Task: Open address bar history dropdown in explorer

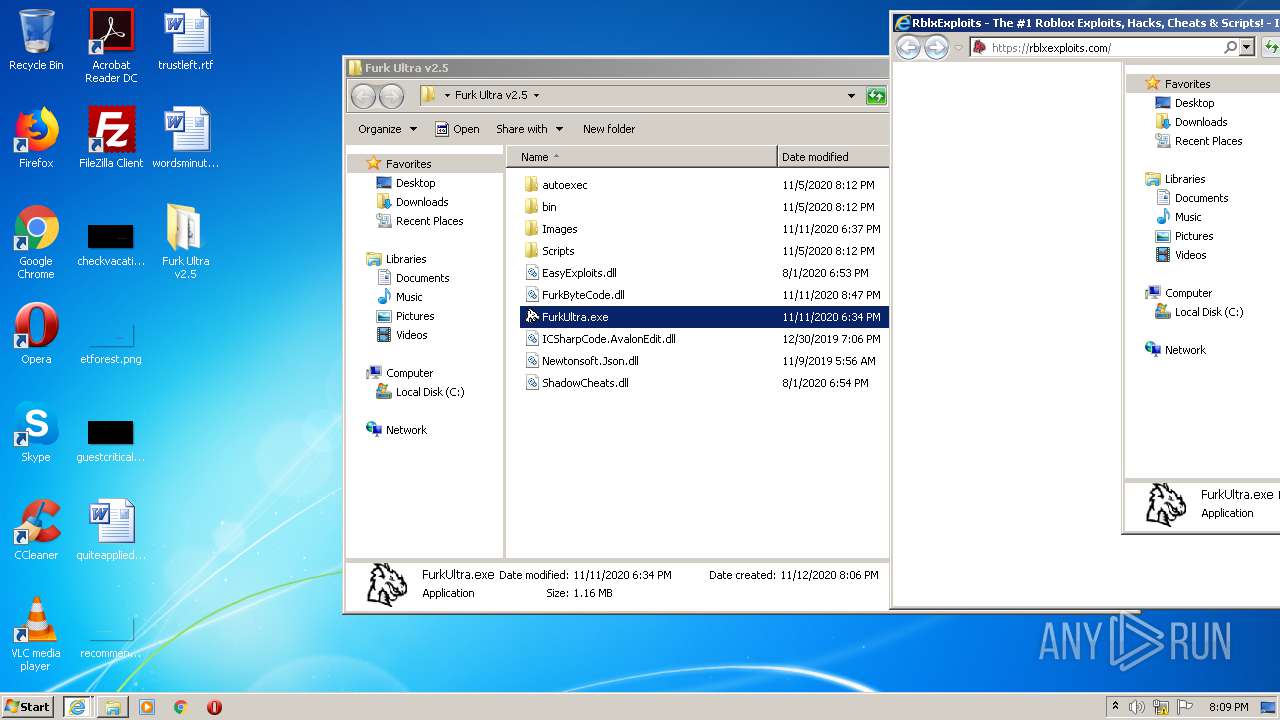Action: coord(851,96)
